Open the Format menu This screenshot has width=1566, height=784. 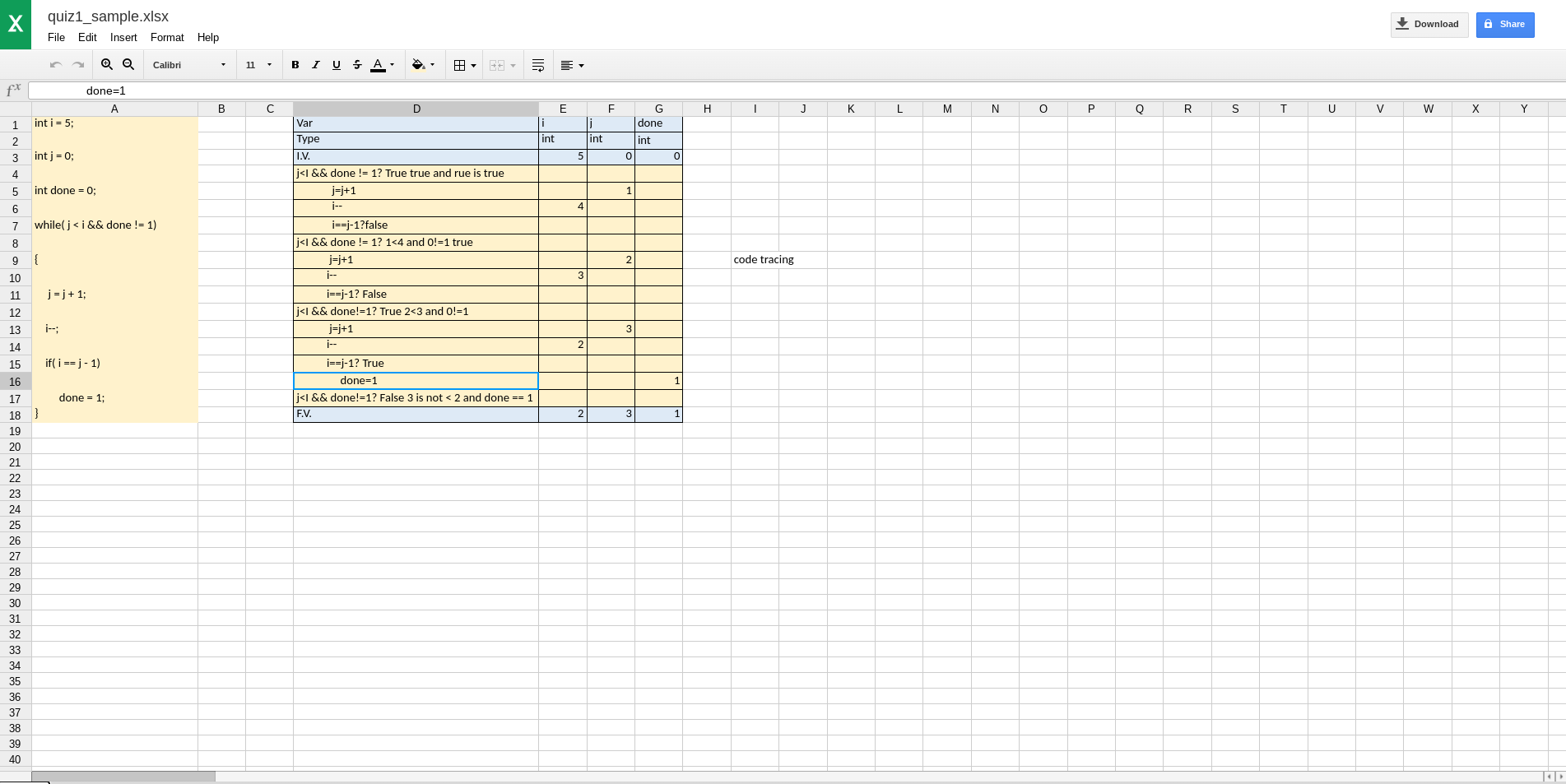(167, 37)
